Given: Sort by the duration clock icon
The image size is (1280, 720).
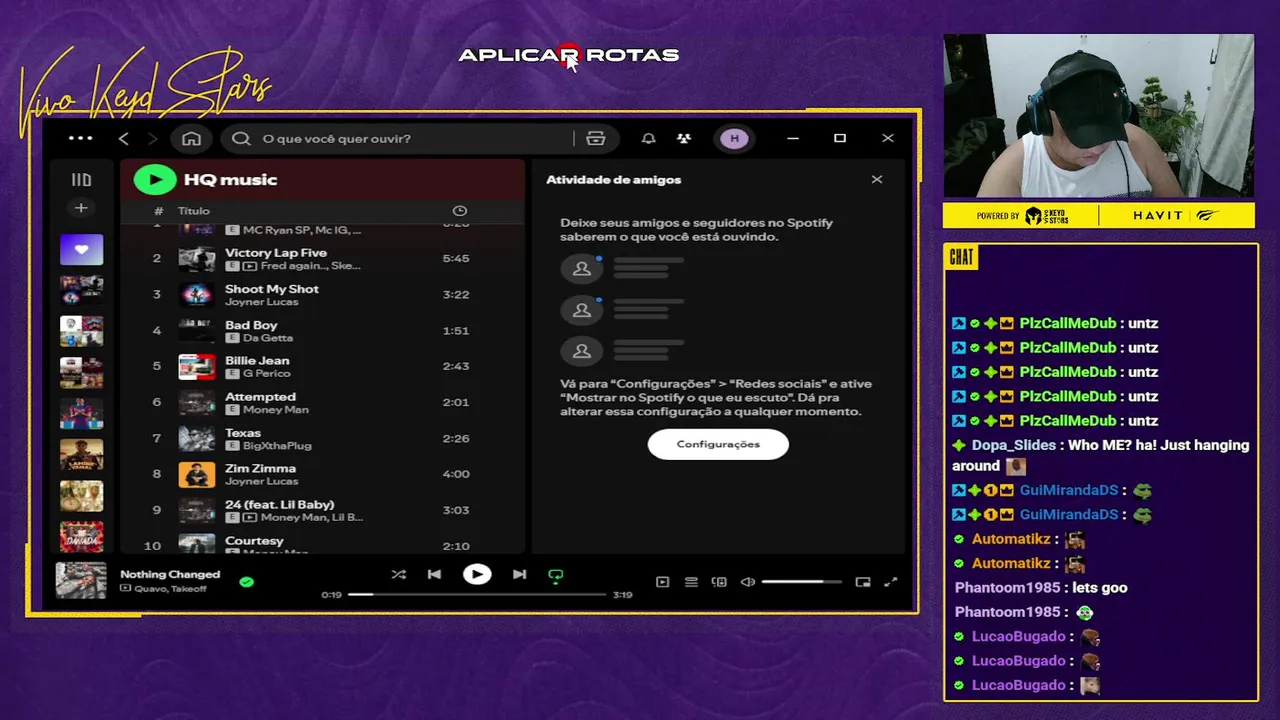Looking at the screenshot, I should tap(460, 211).
